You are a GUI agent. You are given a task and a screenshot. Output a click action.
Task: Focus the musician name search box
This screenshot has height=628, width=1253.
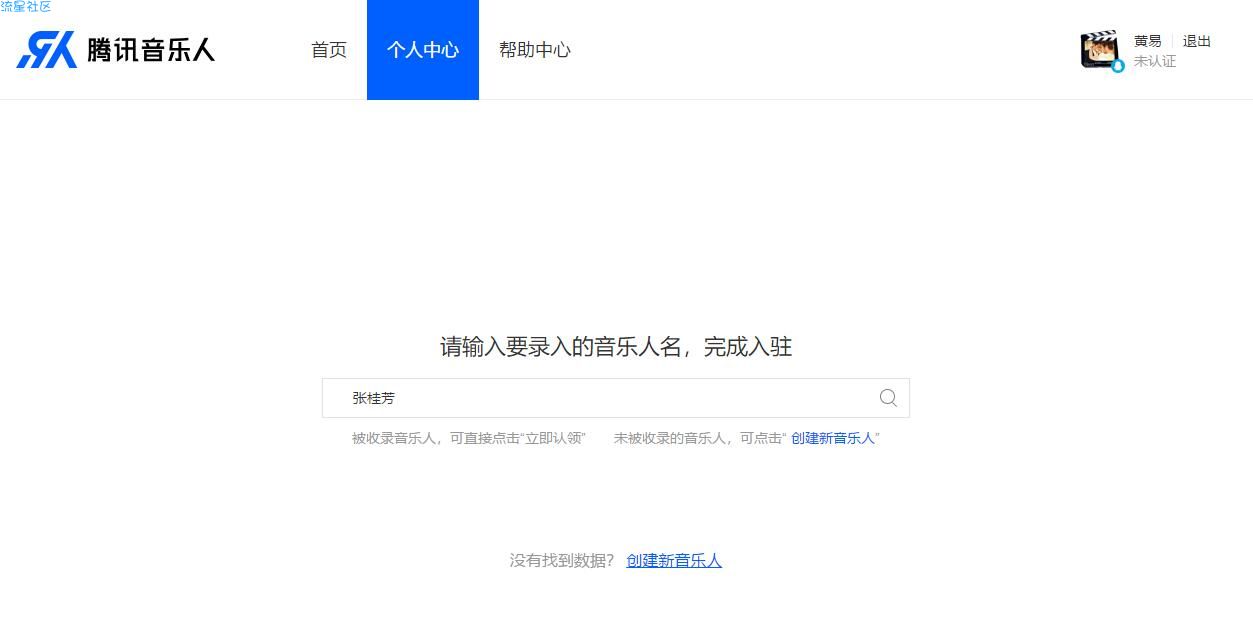point(616,398)
